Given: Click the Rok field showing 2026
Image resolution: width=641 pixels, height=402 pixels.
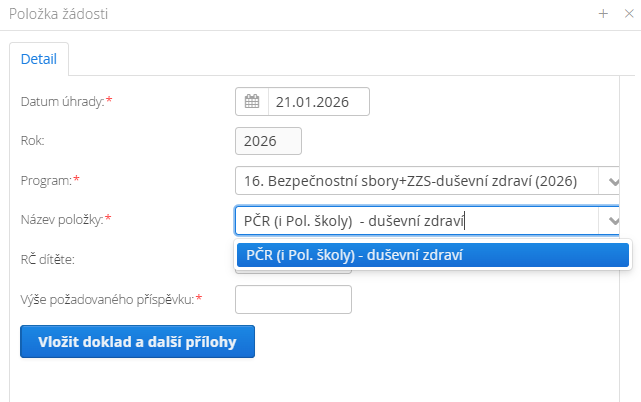Looking at the screenshot, I should [268, 141].
